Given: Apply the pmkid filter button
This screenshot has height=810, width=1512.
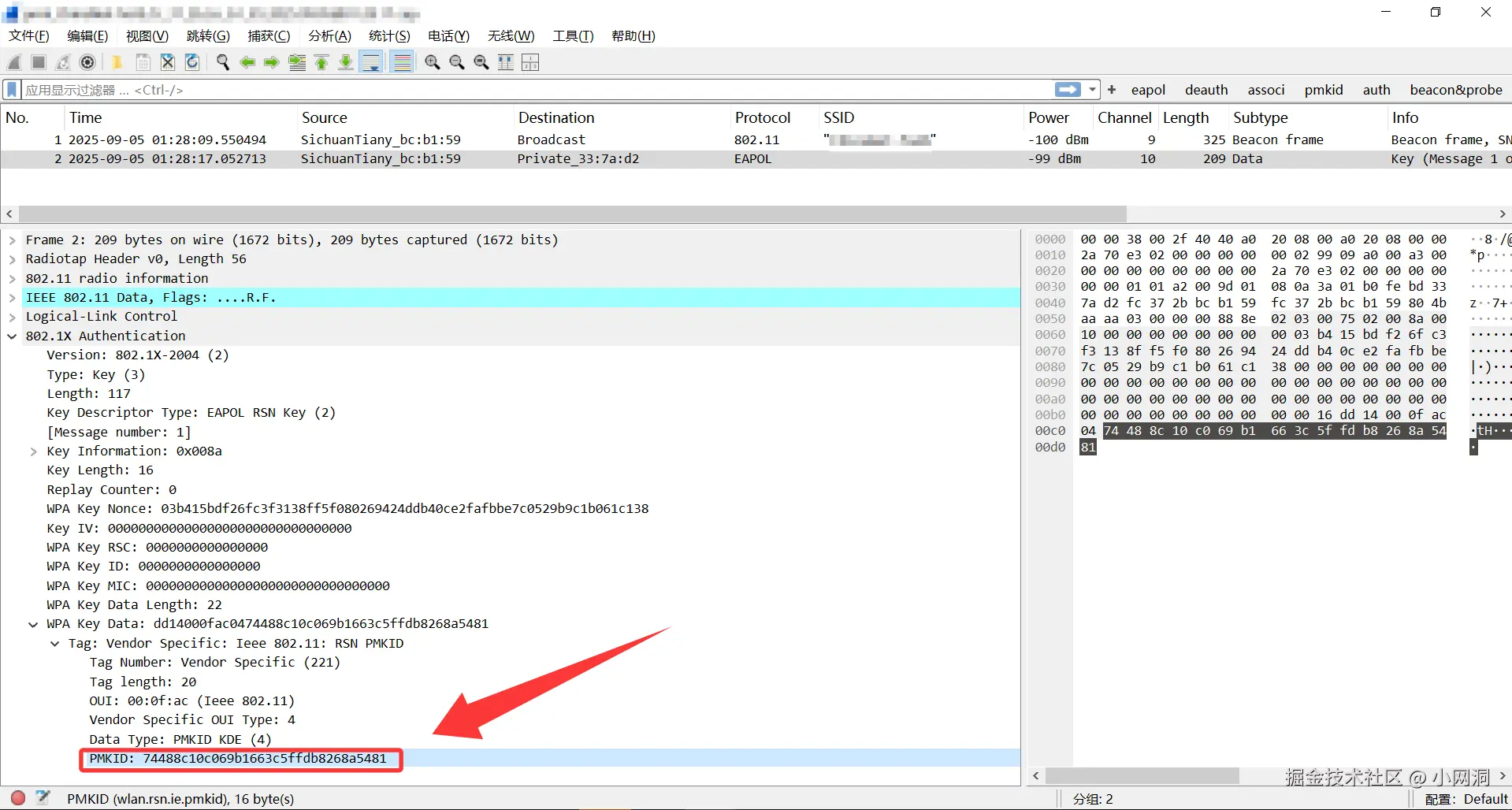Looking at the screenshot, I should click(1324, 90).
